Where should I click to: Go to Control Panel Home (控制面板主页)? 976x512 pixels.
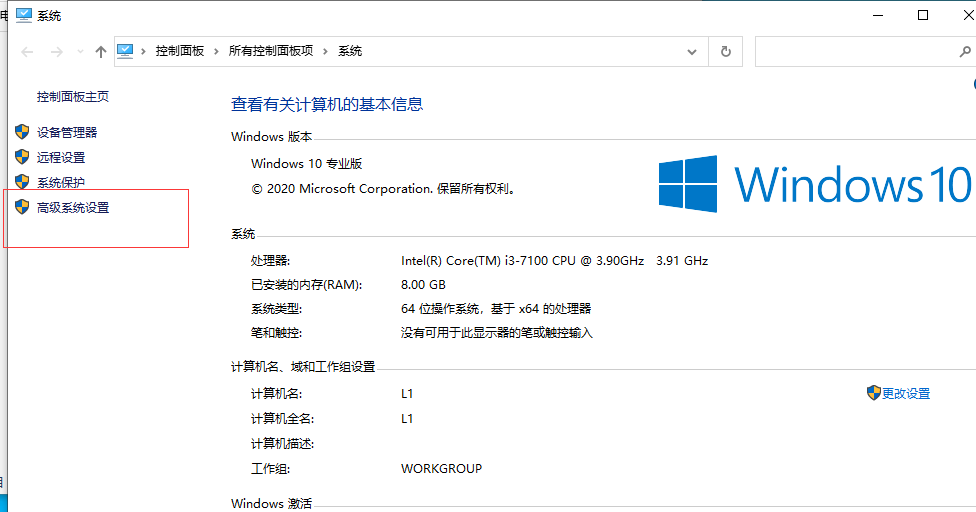tap(73, 96)
